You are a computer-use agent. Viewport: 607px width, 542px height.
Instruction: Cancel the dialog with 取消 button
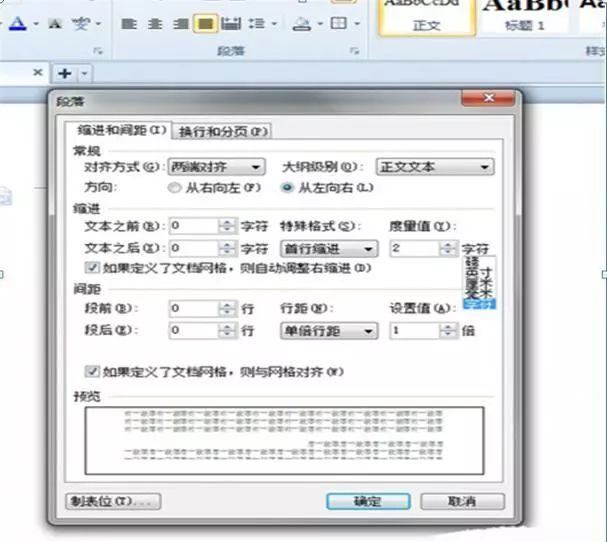462,501
